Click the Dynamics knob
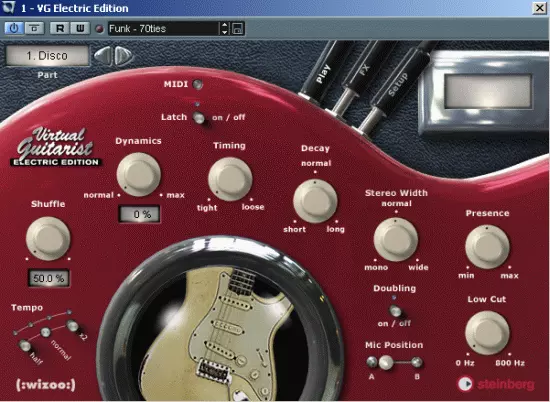 click(x=139, y=174)
